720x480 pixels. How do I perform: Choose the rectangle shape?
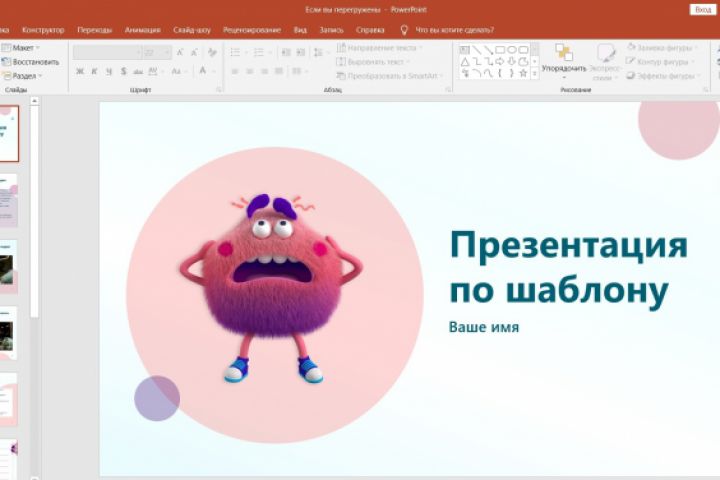tap(500, 50)
